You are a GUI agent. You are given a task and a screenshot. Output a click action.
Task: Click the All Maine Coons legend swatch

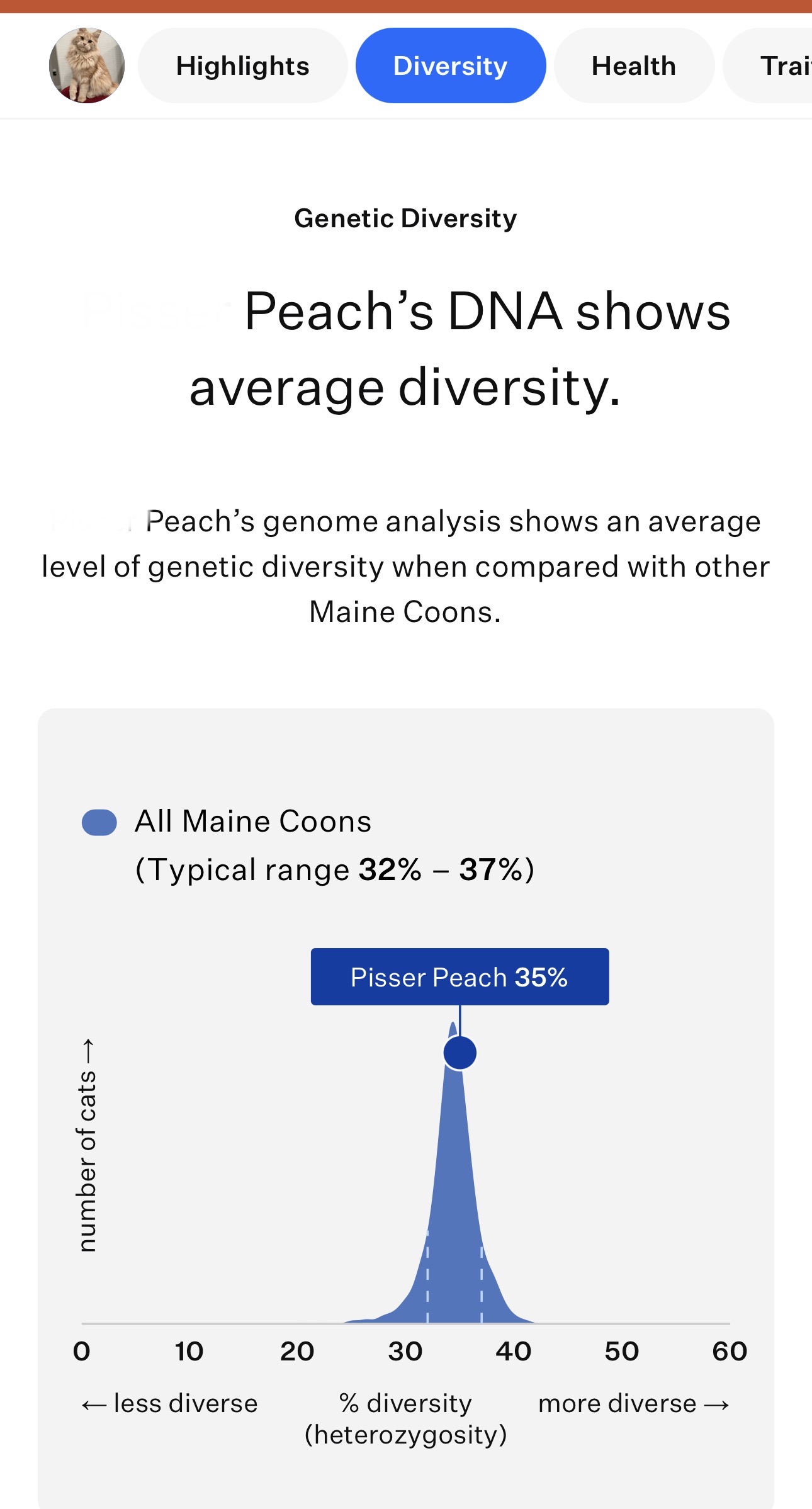pos(99,822)
